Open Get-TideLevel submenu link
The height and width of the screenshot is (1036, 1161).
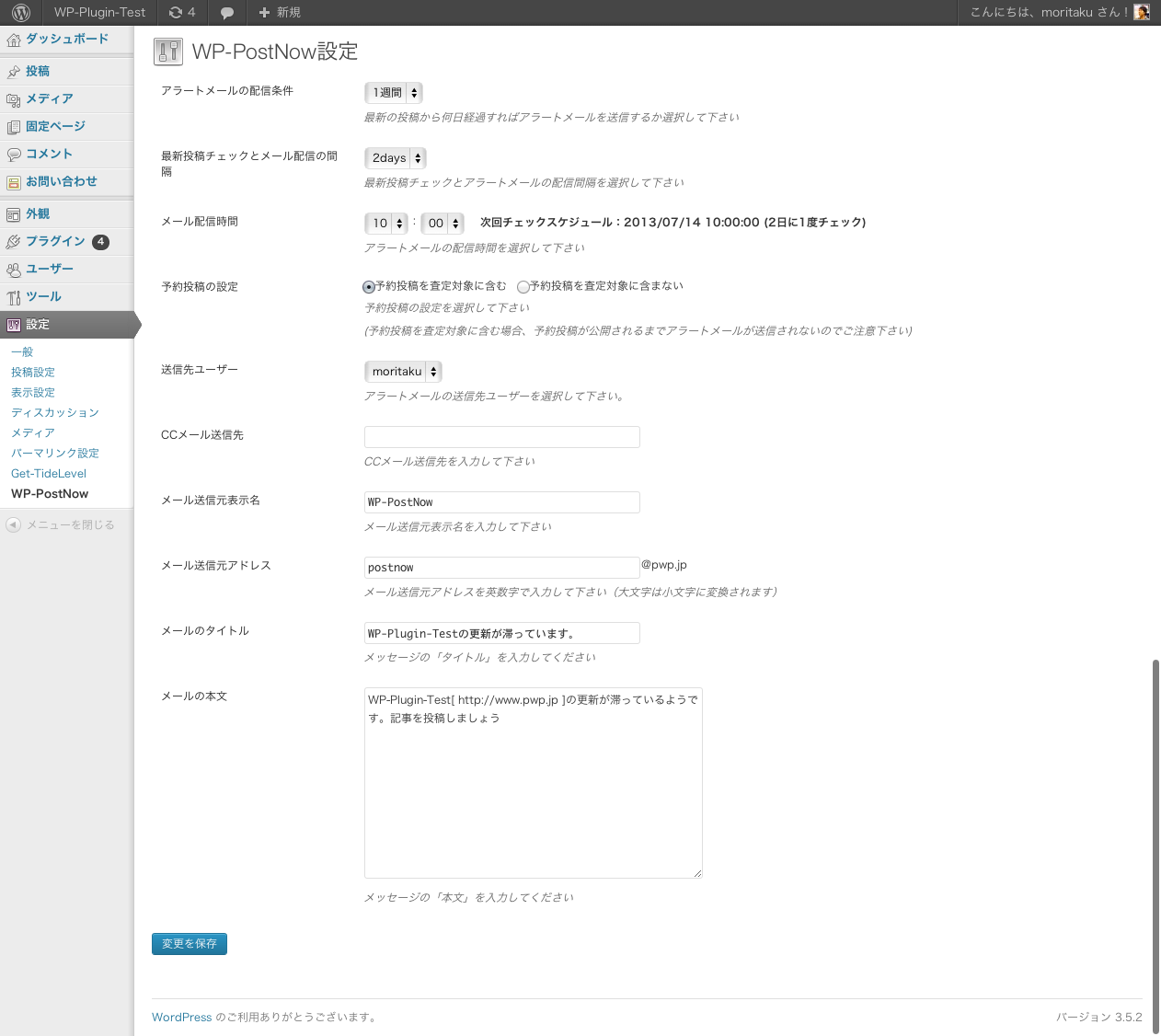(x=49, y=473)
